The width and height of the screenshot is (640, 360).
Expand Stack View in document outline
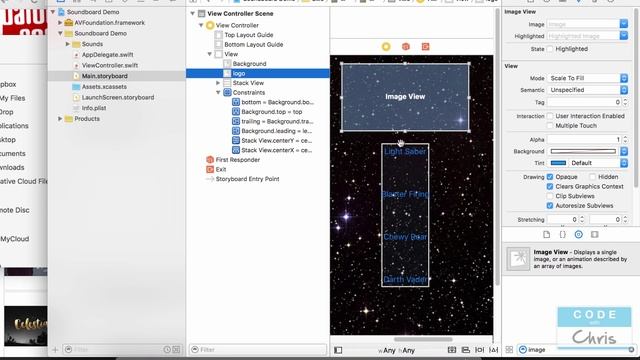[x=218, y=83]
